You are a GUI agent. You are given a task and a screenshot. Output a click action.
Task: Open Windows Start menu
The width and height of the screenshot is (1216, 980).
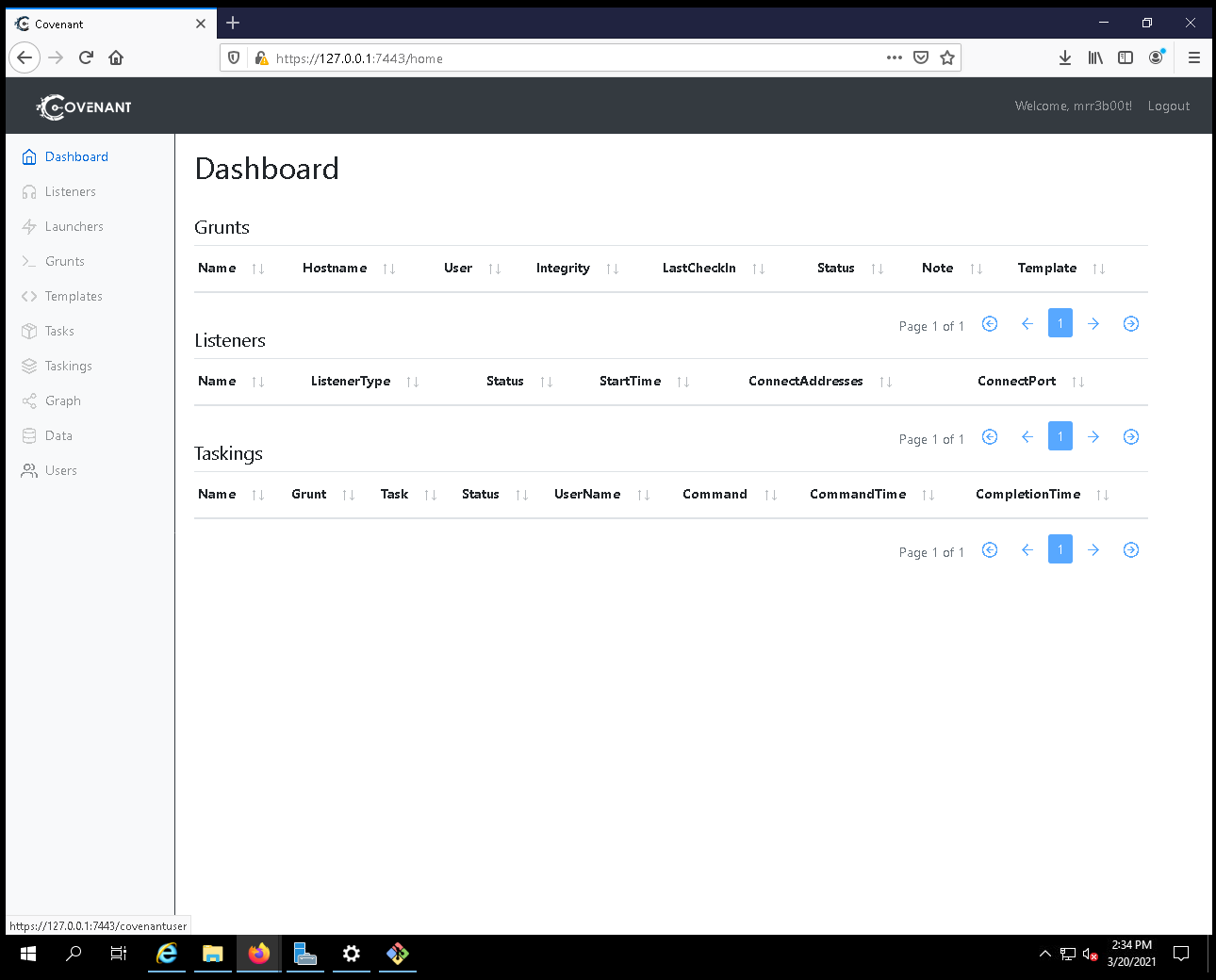click(28, 954)
